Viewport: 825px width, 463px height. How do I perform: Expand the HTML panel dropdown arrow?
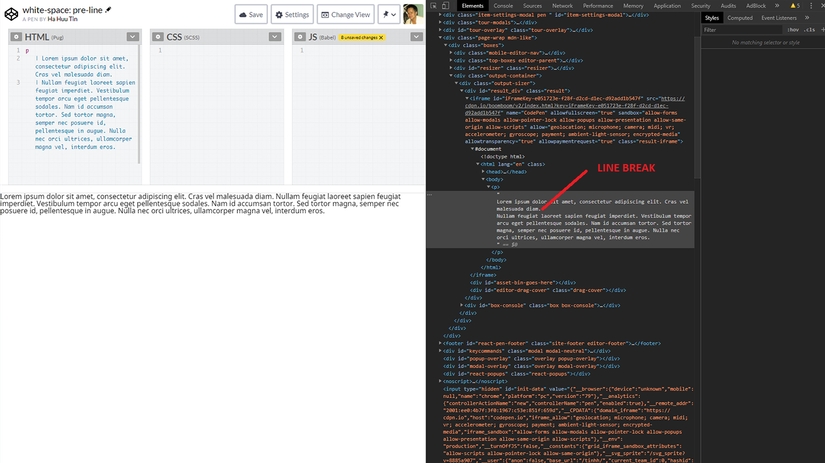[x=132, y=36]
